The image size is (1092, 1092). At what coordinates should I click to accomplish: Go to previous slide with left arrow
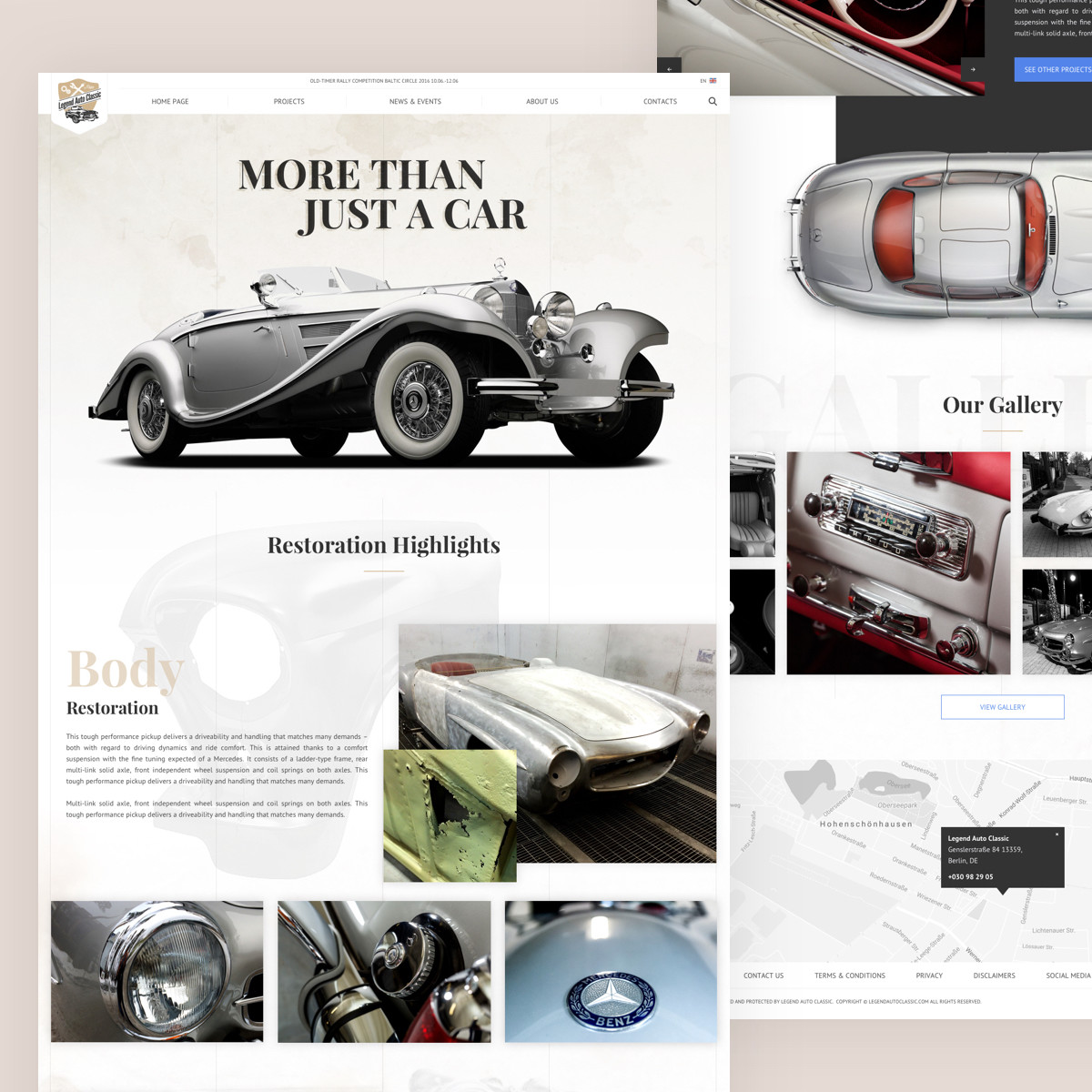(670, 69)
